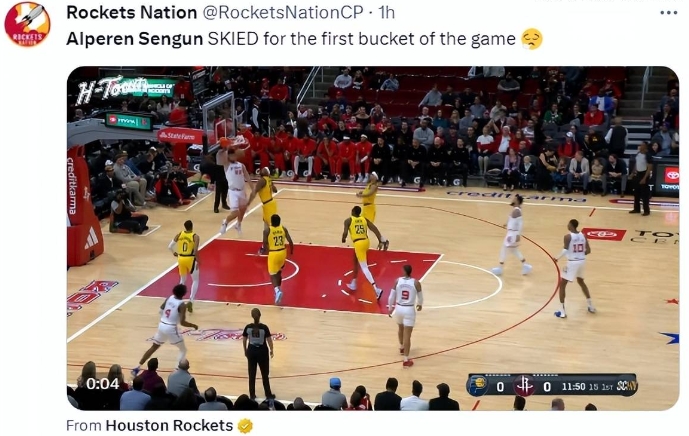Screen dimensions: 689x436
Task: Click the verified badge beside Houston Rockets
Action: [245, 425]
